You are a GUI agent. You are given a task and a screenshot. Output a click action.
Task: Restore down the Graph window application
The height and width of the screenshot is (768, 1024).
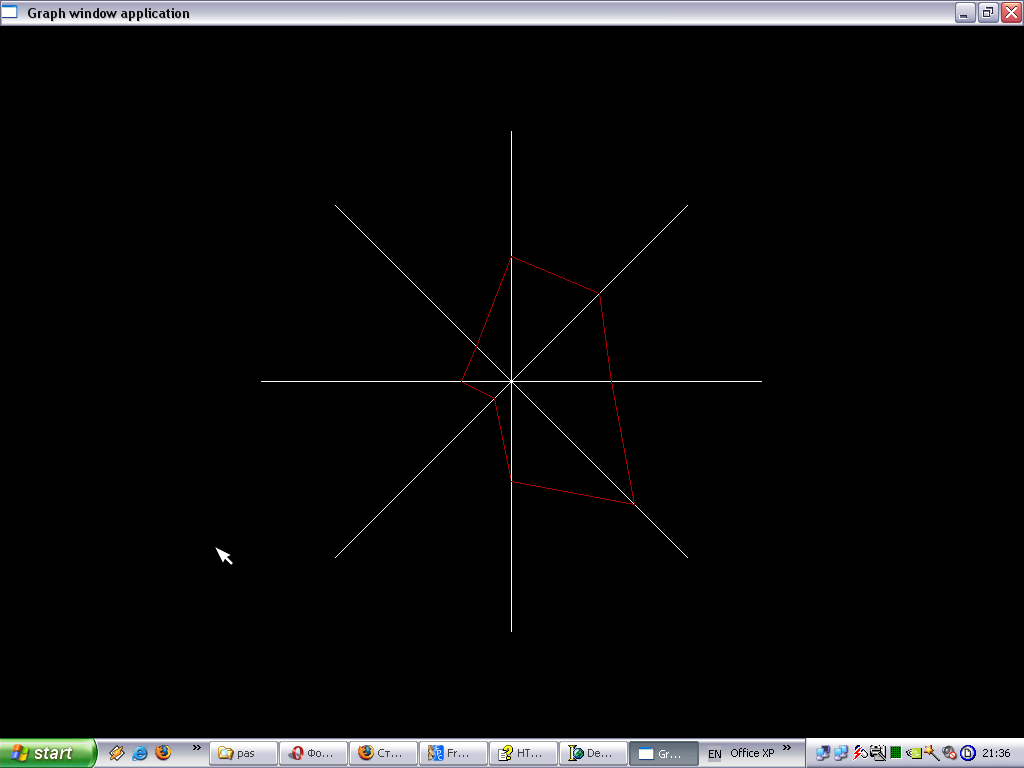(987, 13)
